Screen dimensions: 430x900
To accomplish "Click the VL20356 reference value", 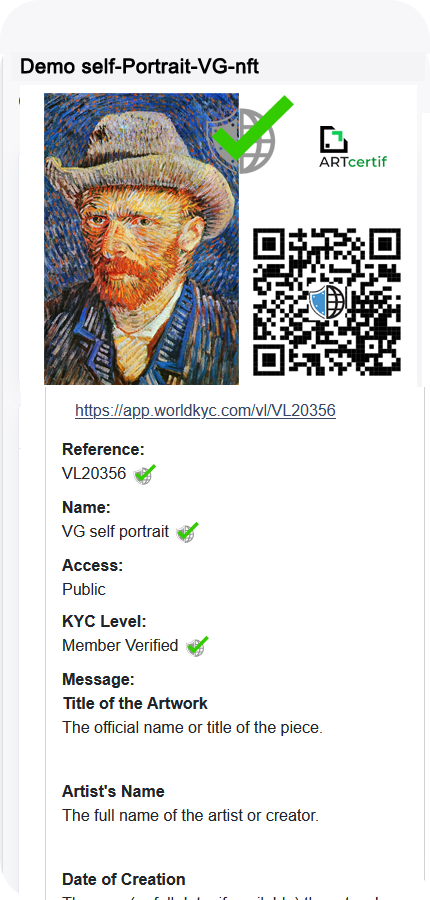I will [x=94, y=474].
